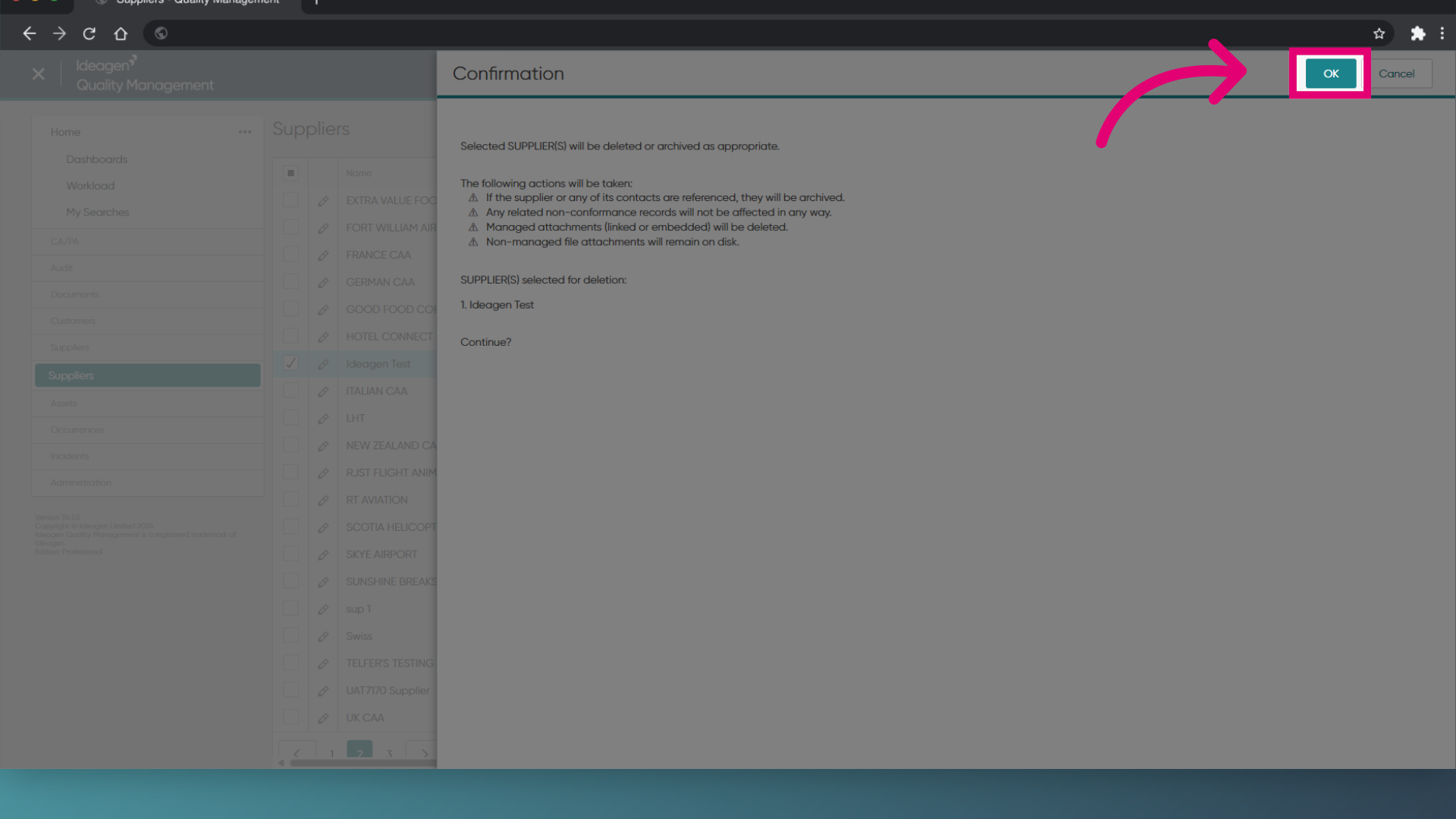
Task: Check the RT AVIATION row checkbox
Action: (290, 499)
